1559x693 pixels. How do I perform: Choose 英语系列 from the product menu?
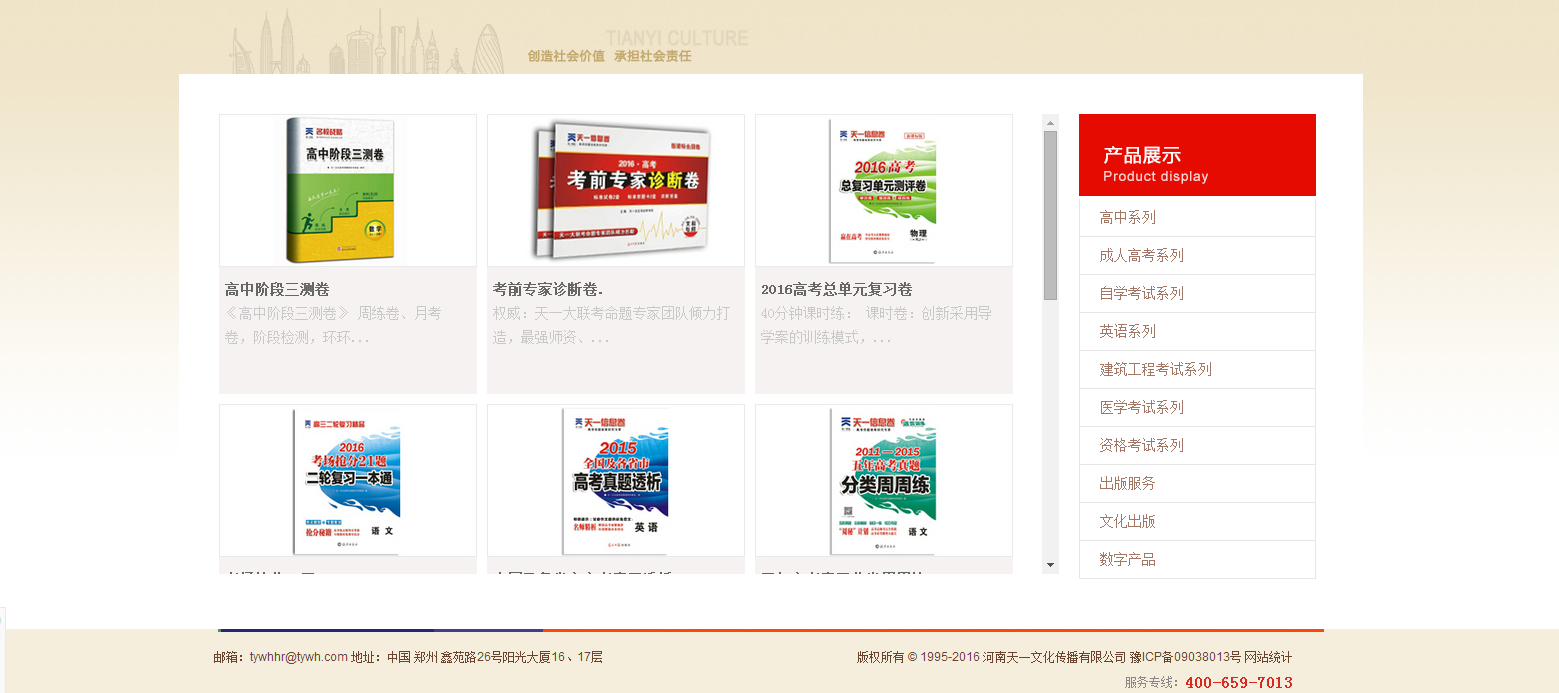(x=1127, y=331)
